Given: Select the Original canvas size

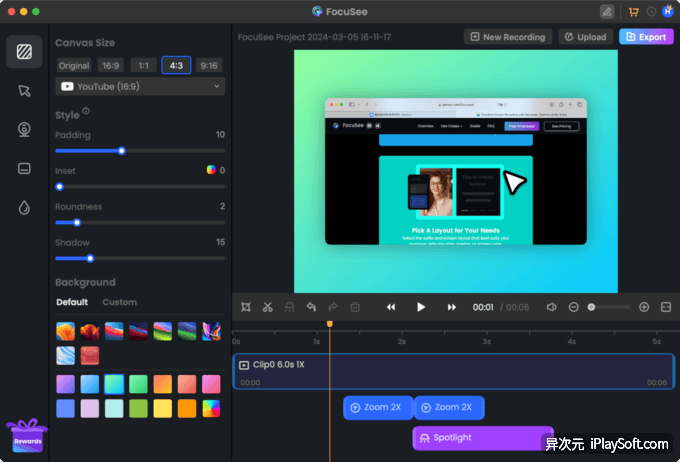Looking at the screenshot, I should click(x=74, y=66).
